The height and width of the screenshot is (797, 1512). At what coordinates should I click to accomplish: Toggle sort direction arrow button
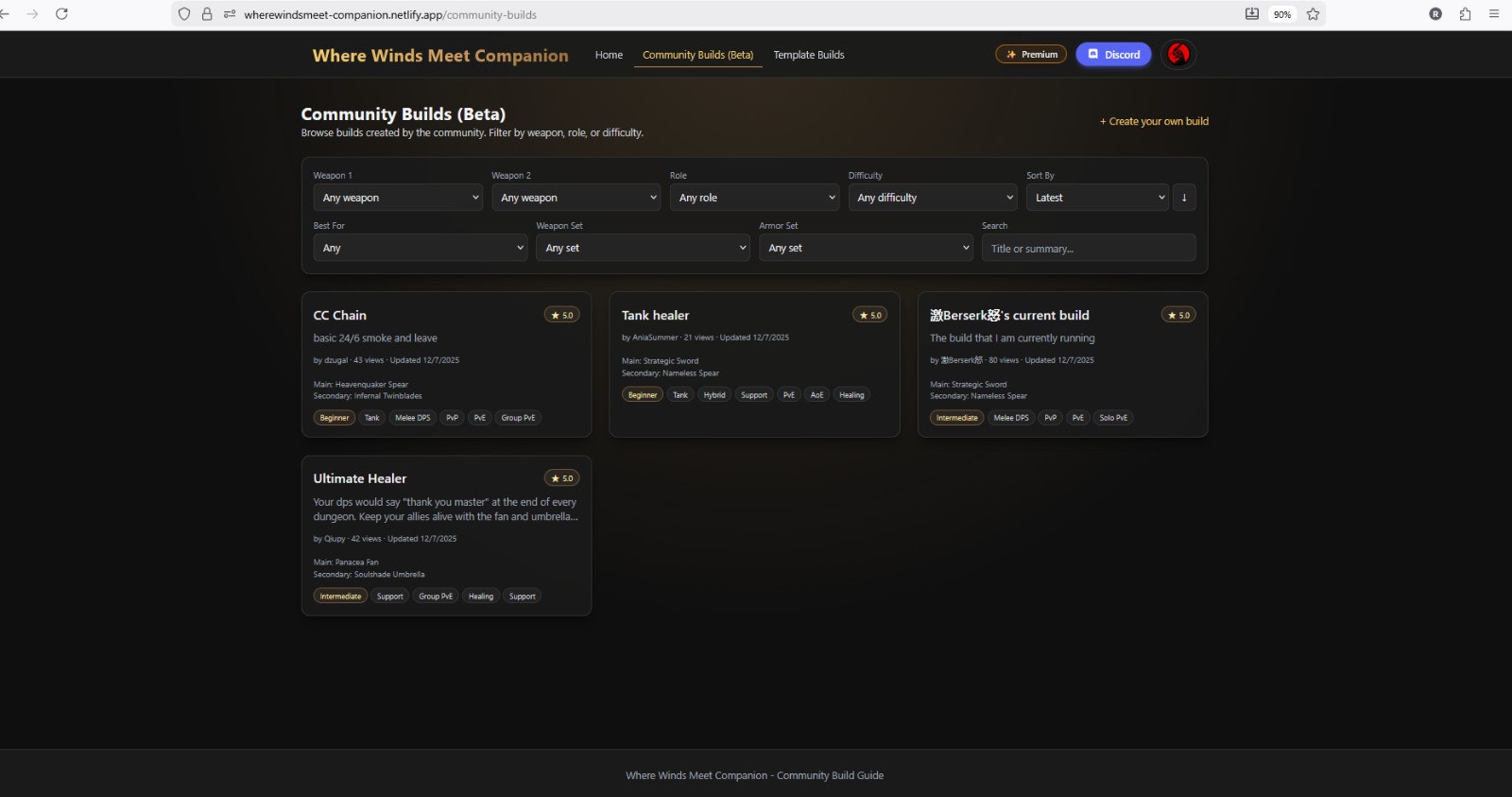[1184, 198]
